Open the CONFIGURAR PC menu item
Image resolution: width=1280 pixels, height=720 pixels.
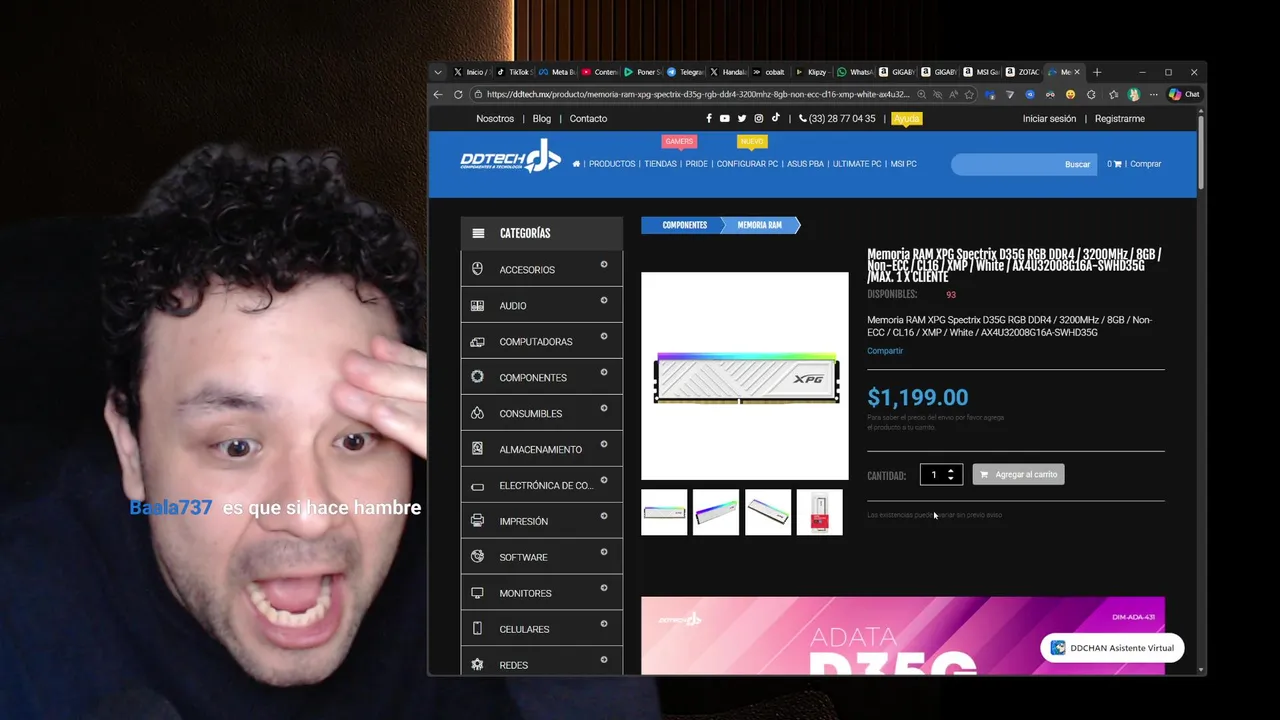(x=747, y=164)
